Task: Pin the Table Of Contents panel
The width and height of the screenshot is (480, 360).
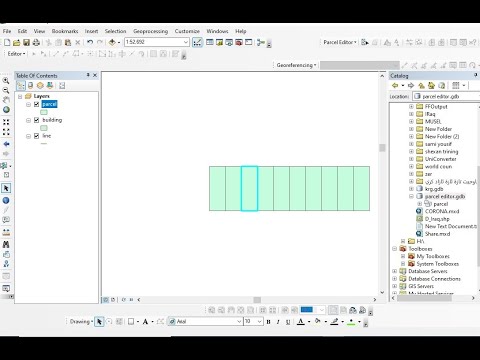Action: (x=88, y=75)
